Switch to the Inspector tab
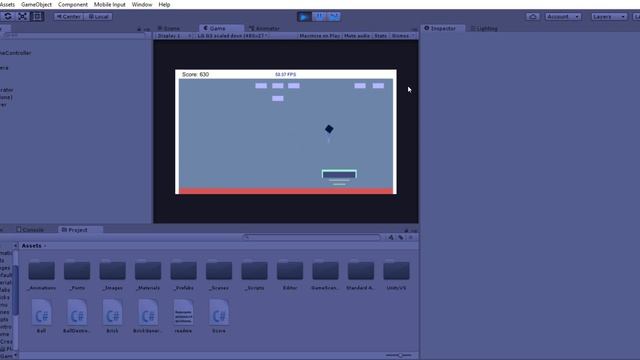Viewport: 640px width, 360px height. 442,28
